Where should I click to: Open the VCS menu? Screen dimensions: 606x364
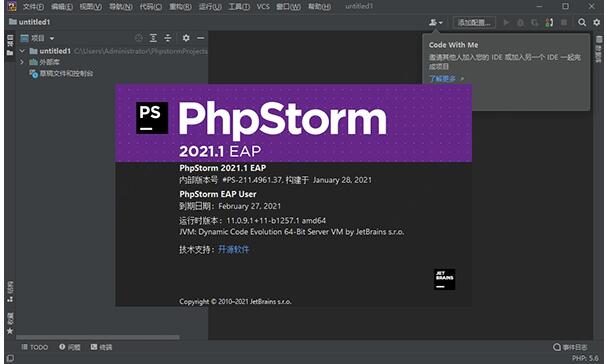[x=263, y=7]
